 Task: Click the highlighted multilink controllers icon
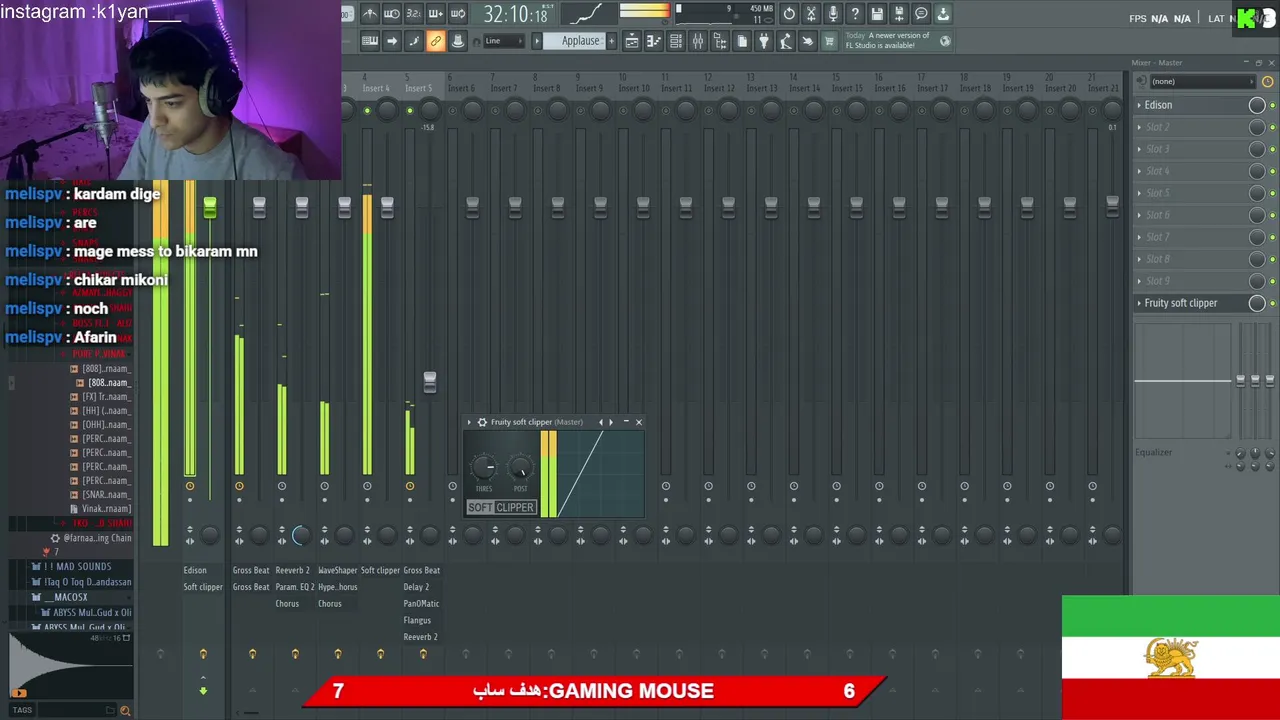435,41
